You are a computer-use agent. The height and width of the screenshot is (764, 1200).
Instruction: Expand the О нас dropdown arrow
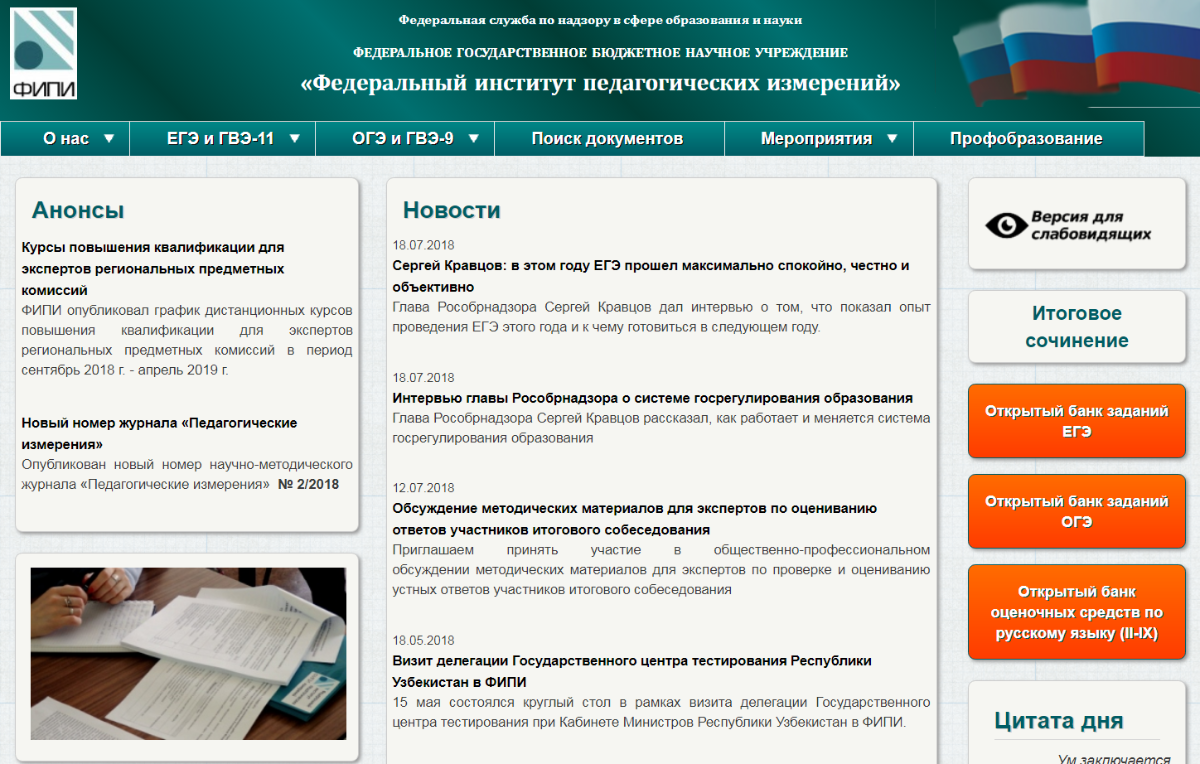coord(109,139)
